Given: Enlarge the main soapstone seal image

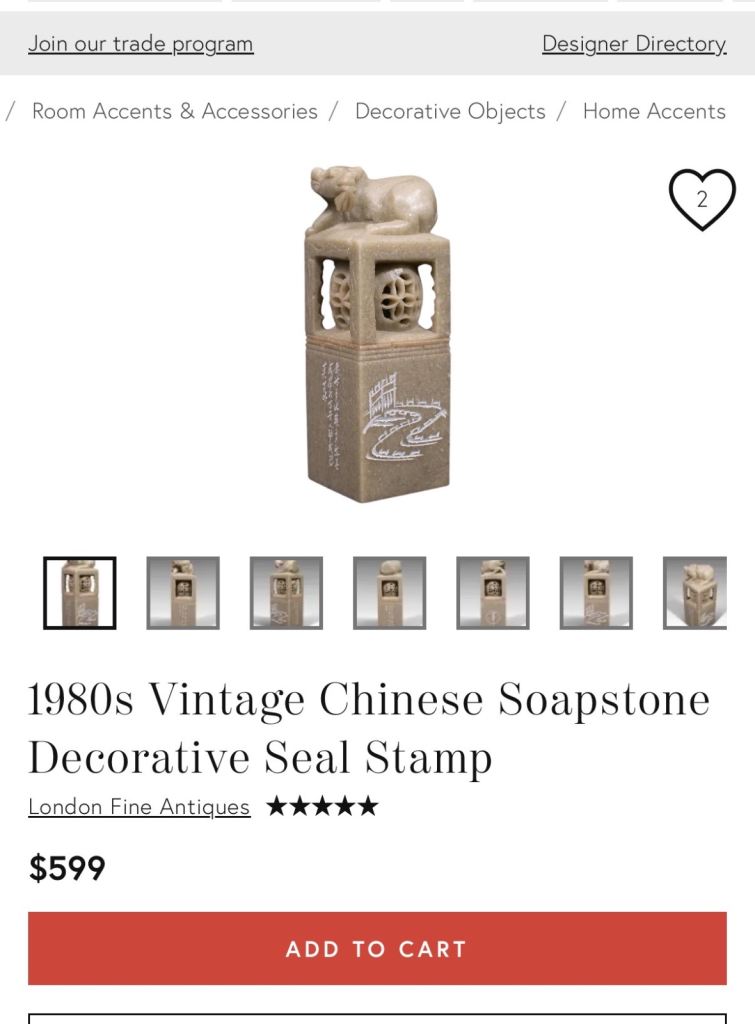Looking at the screenshot, I should tap(378, 334).
